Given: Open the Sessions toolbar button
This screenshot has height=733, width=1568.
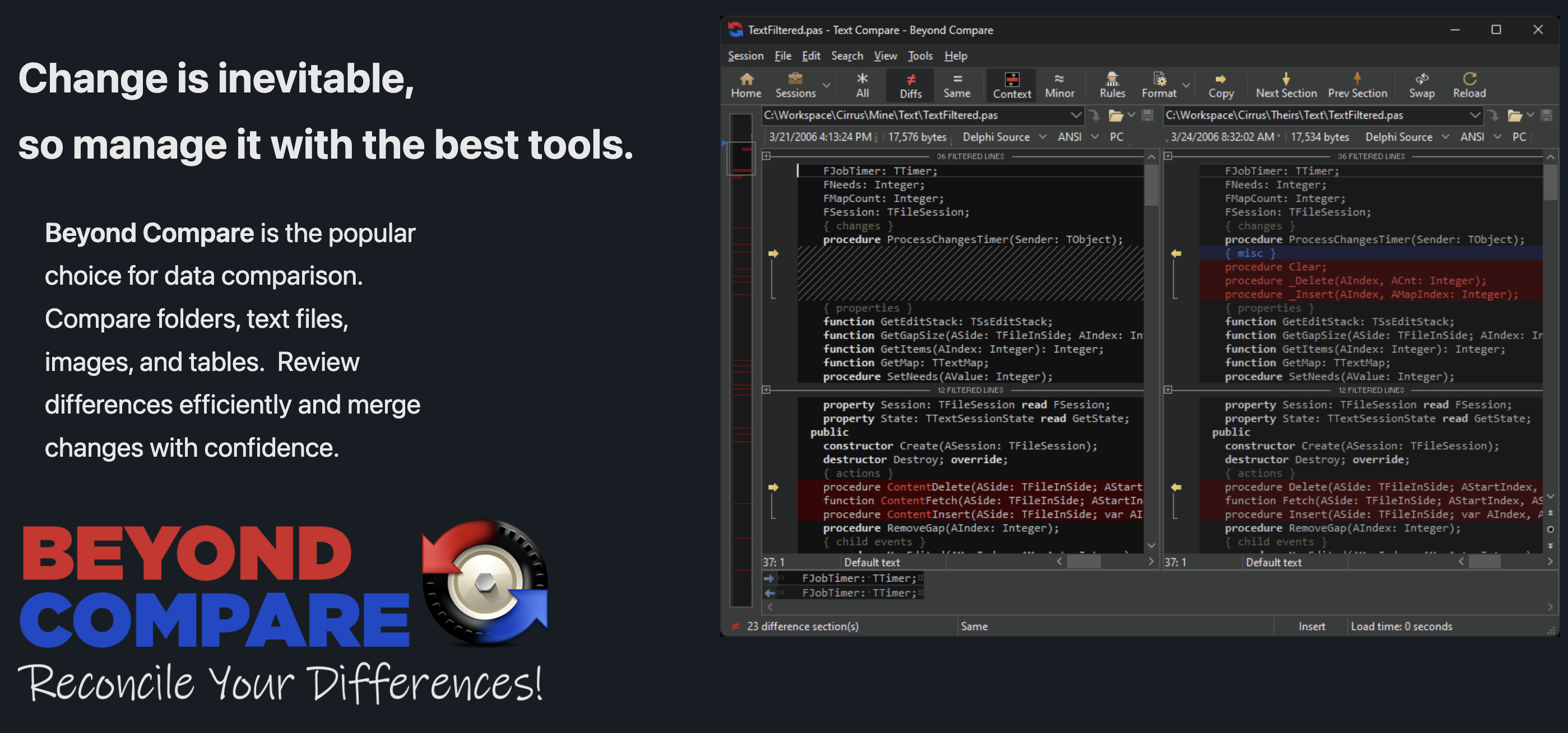Looking at the screenshot, I should (795, 85).
